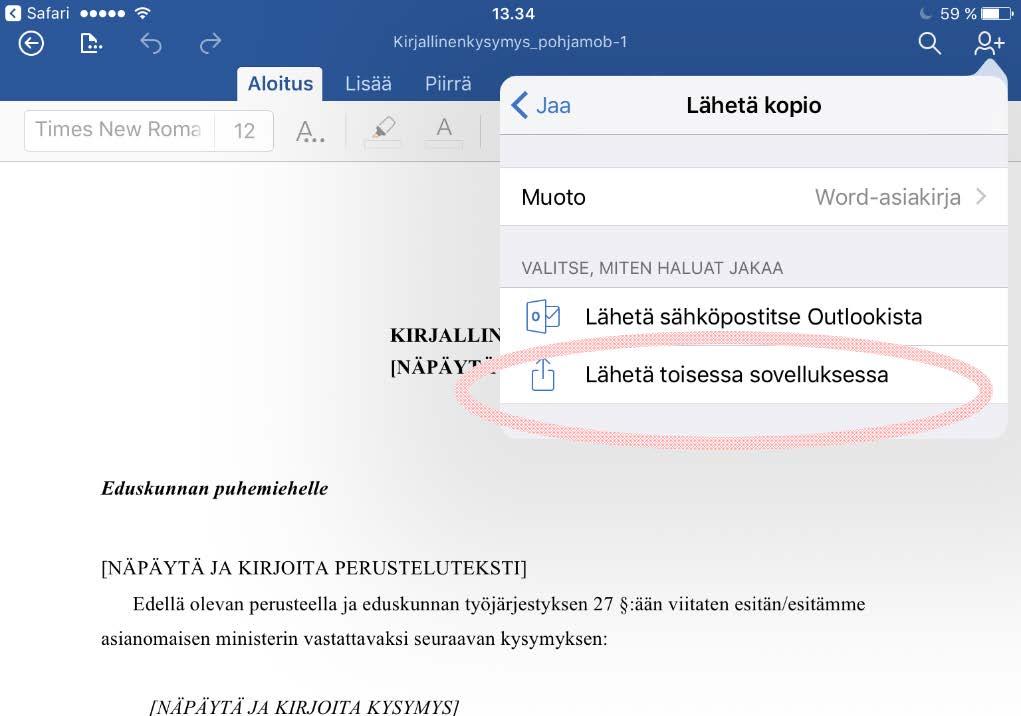Viewport: 1021px width, 716px height.
Task: Redo the last undone action
Action: point(210,44)
